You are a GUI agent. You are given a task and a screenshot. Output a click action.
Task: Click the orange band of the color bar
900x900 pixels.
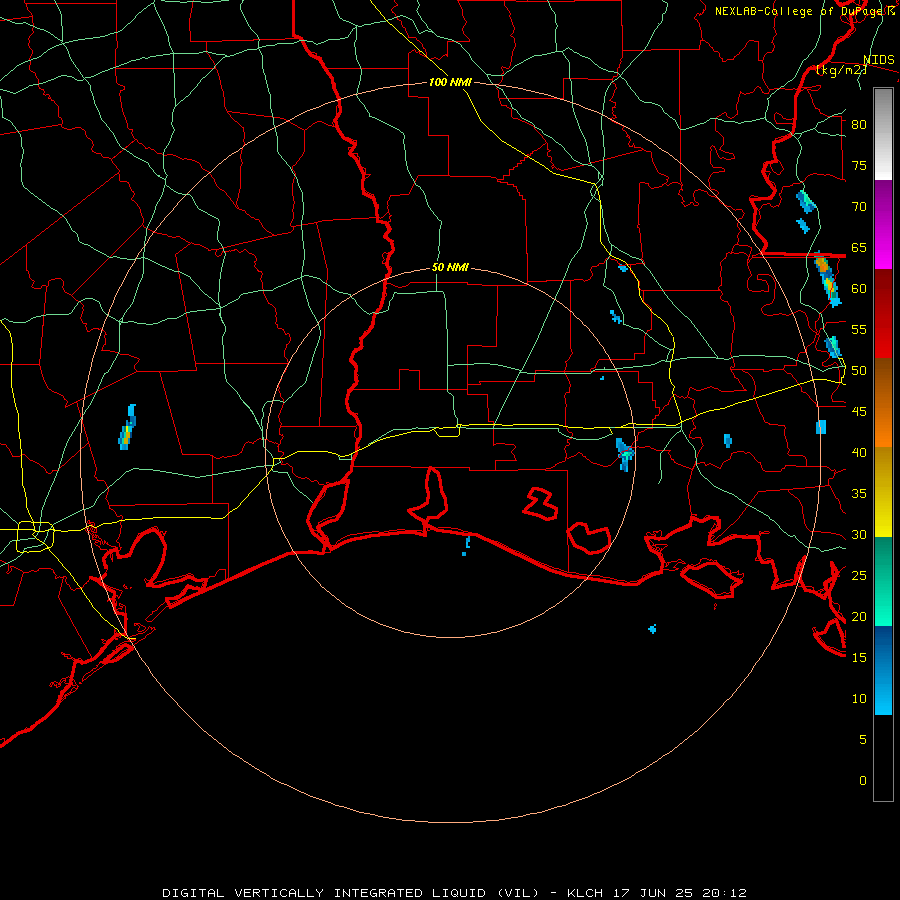click(883, 402)
